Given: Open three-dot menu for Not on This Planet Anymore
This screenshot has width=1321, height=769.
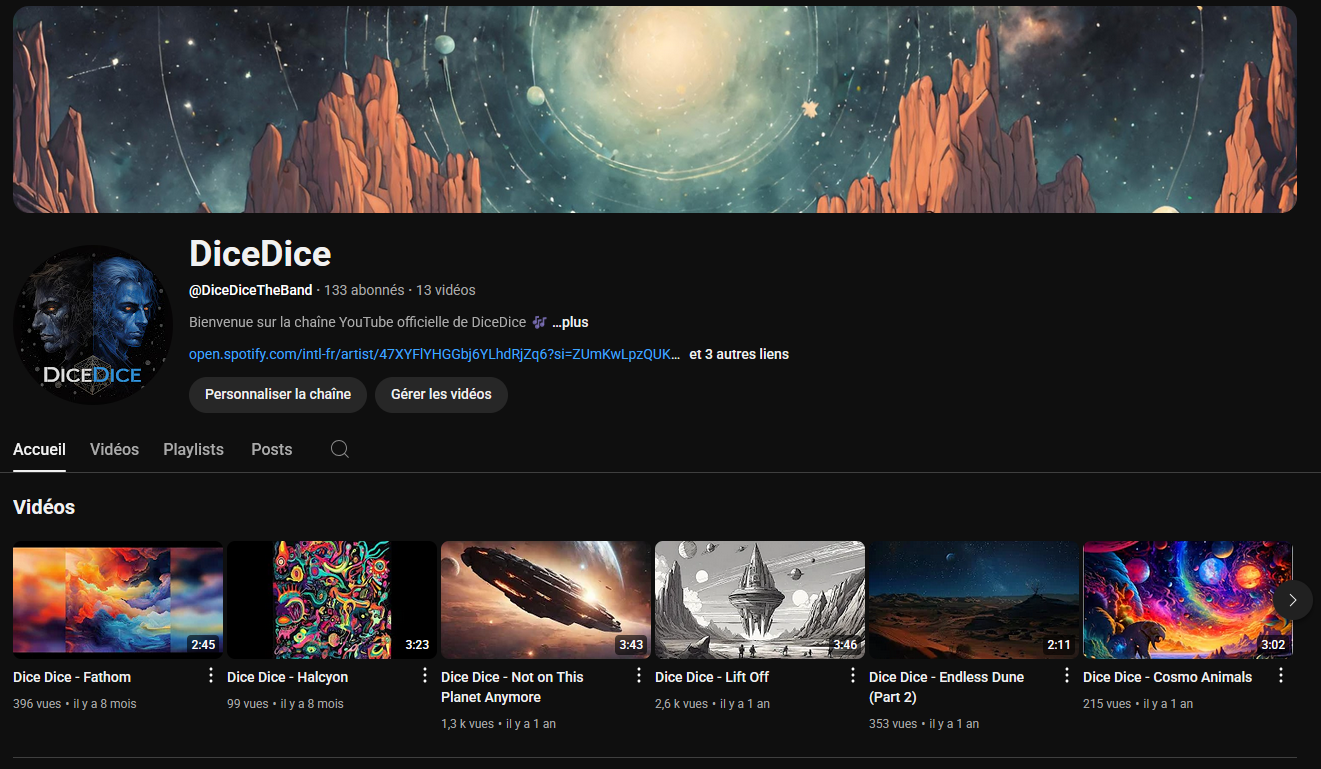Looking at the screenshot, I should (x=639, y=676).
